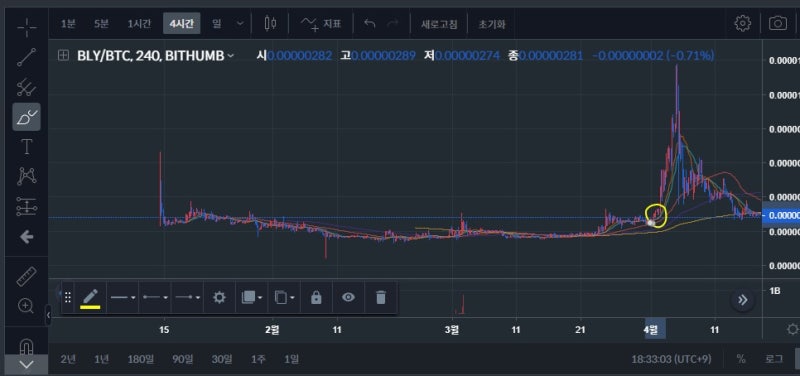The width and height of the screenshot is (800, 376).
Task: Select the forecast/position measurement tool
Action: pos(27,206)
